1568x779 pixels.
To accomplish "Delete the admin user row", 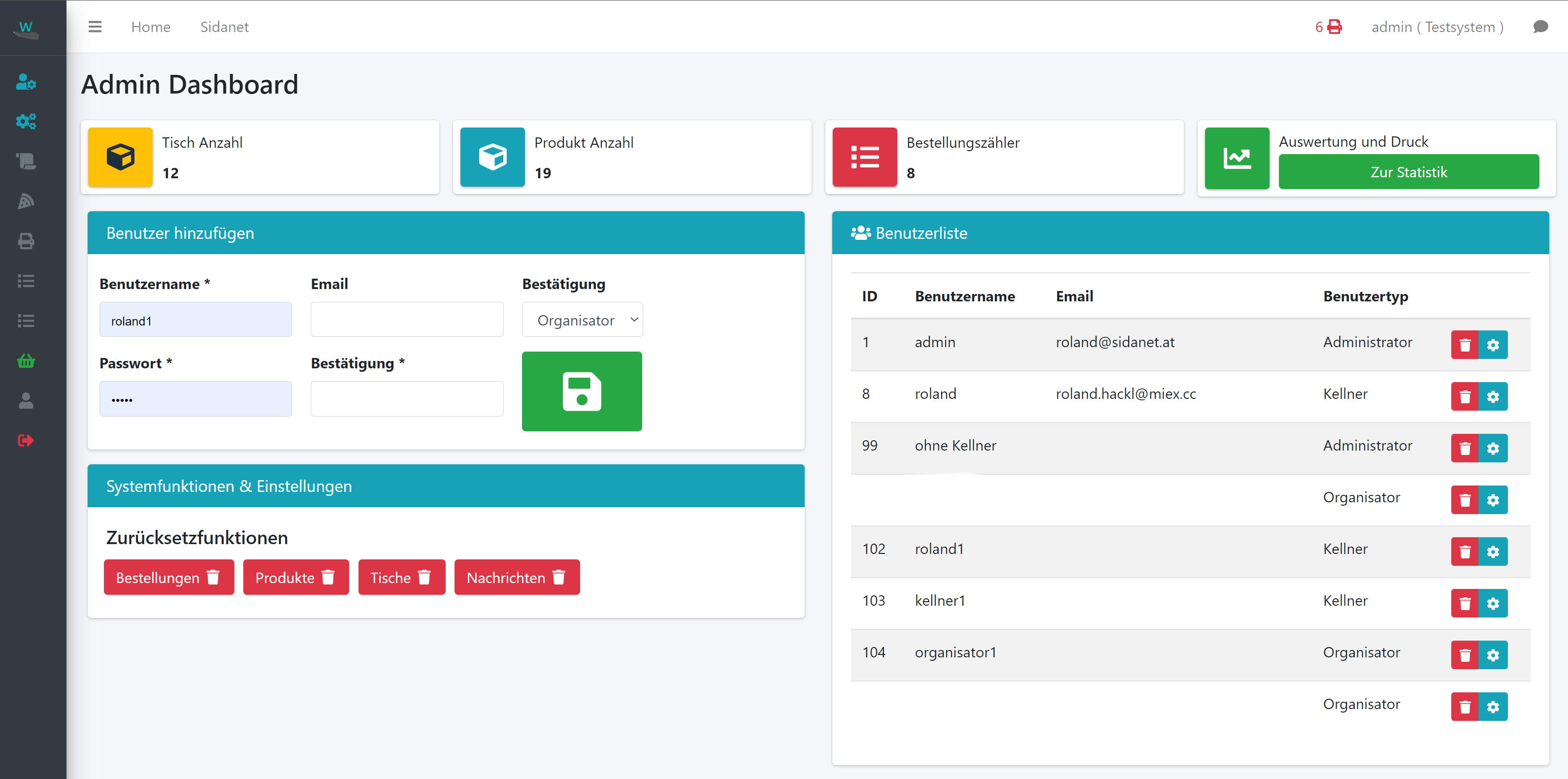I will [x=1465, y=345].
